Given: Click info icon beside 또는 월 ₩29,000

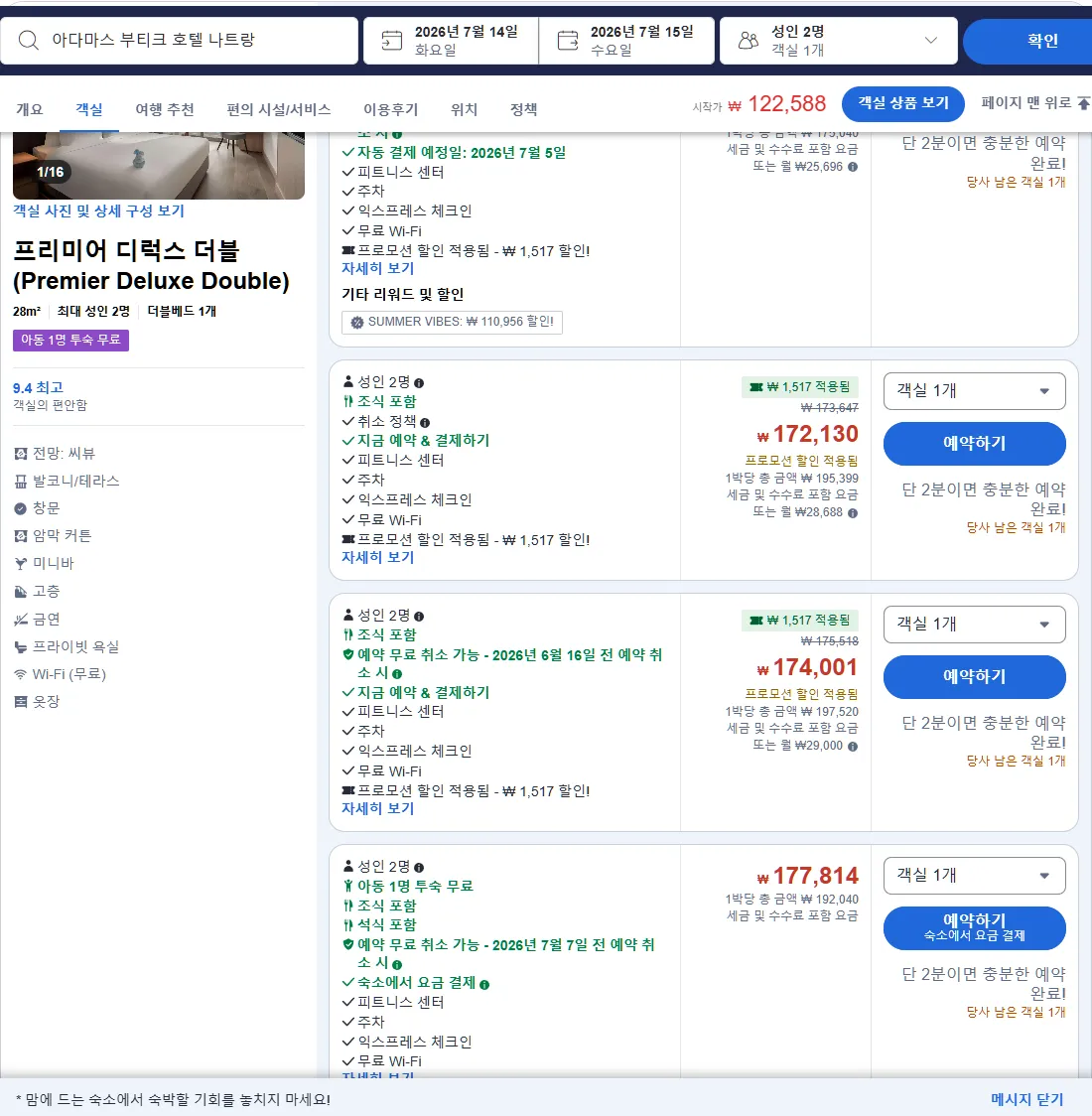Looking at the screenshot, I should pyautogui.click(x=853, y=746).
